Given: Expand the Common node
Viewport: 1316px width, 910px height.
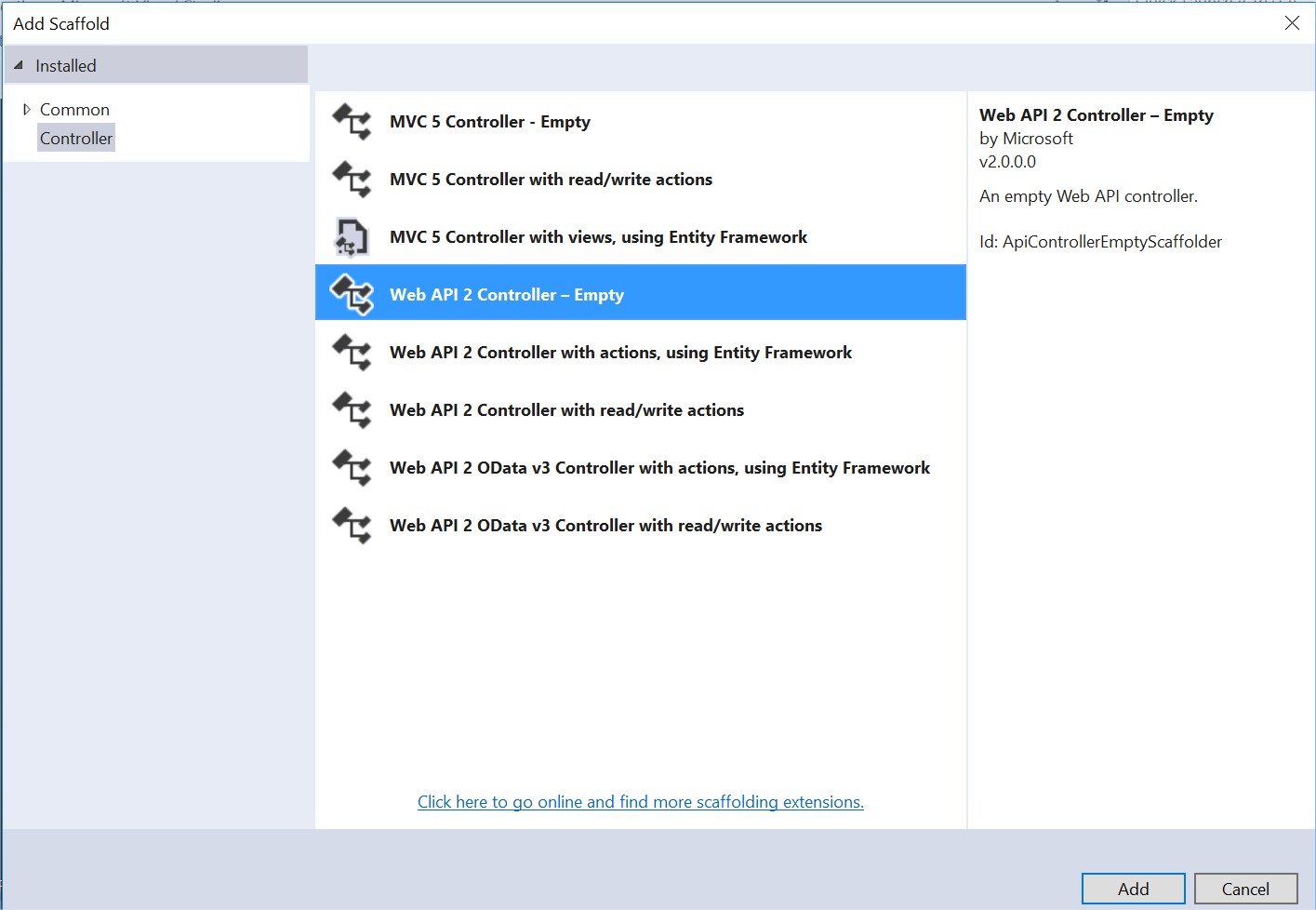Looking at the screenshot, I should point(26,109).
